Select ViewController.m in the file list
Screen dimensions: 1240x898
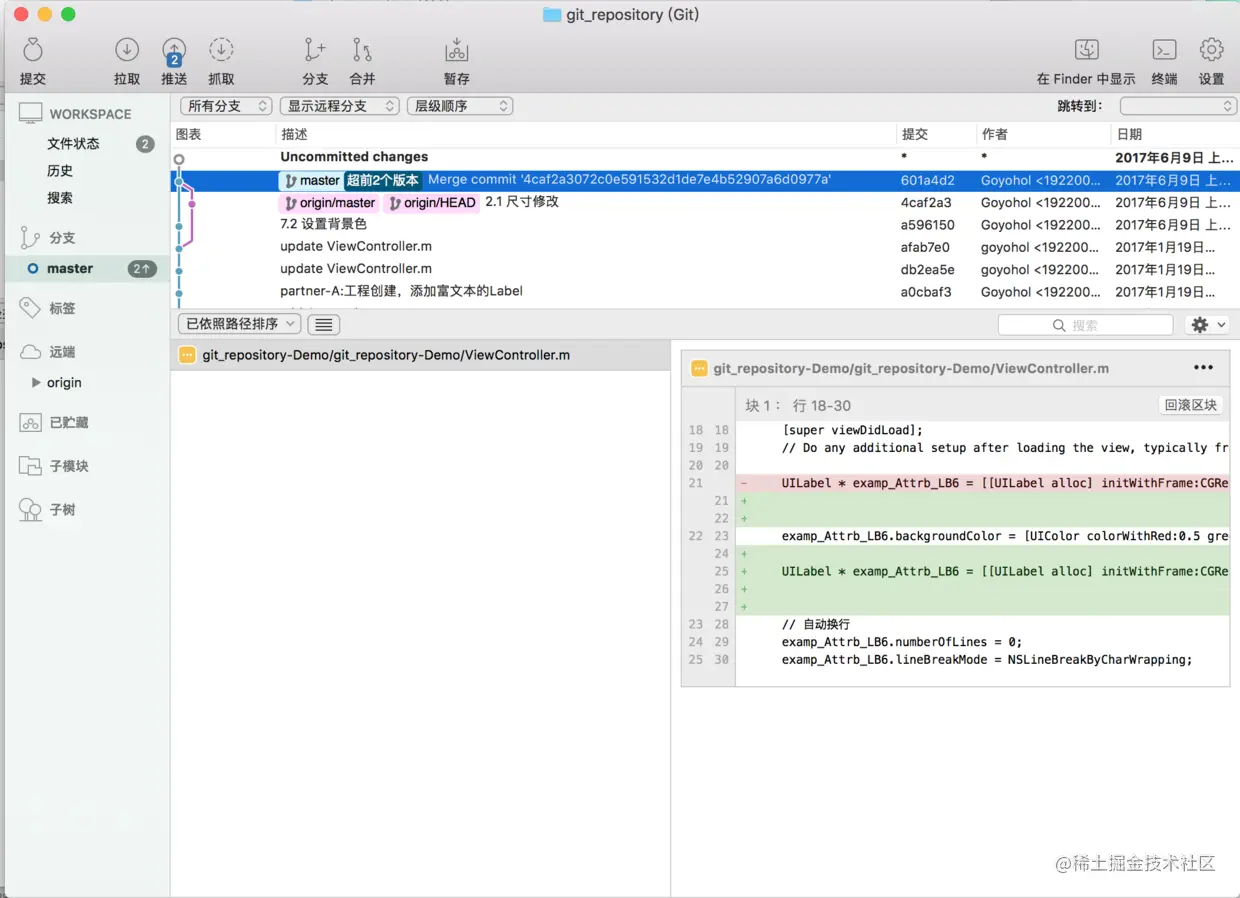[x=420, y=355]
